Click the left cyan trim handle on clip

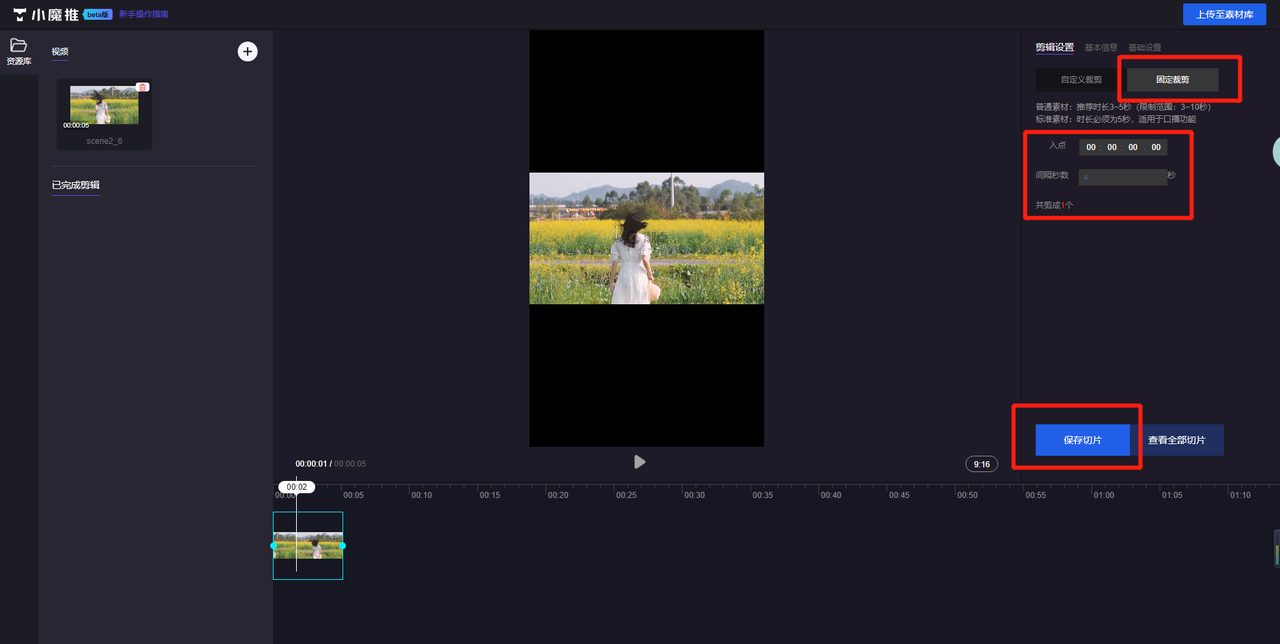(x=274, y=546)
